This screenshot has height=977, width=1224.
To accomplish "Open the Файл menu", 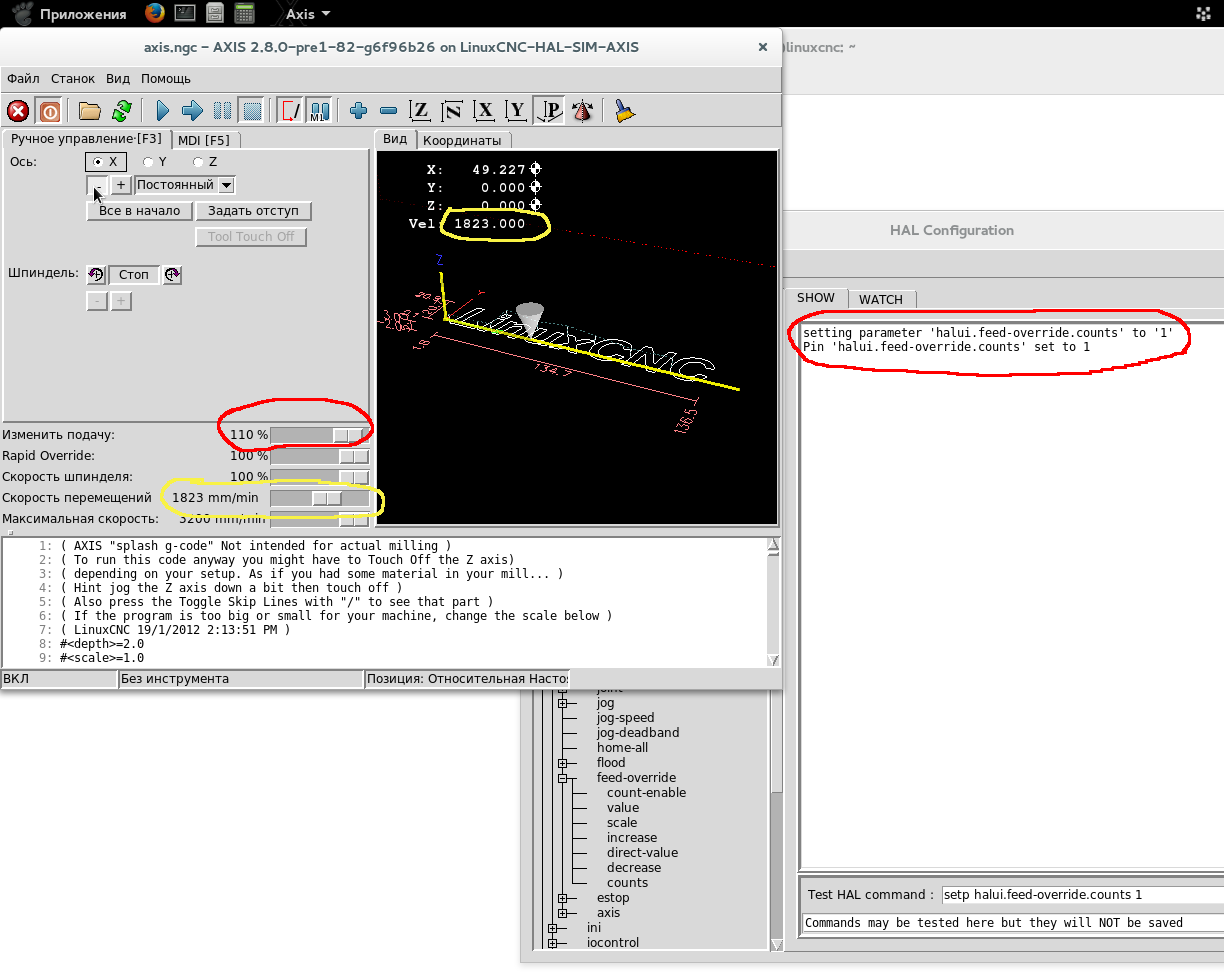I will [23, 79].
